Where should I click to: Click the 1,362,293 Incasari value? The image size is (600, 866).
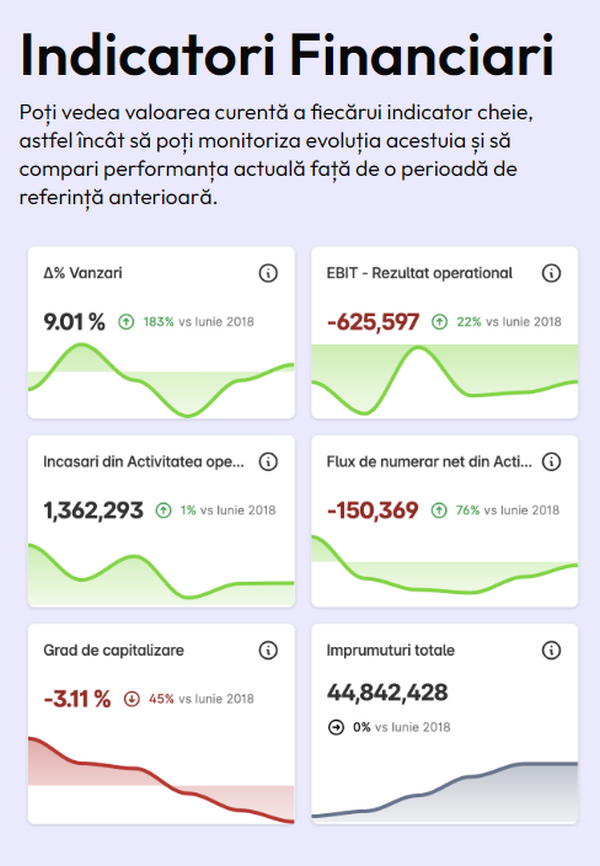coord(93,510)
